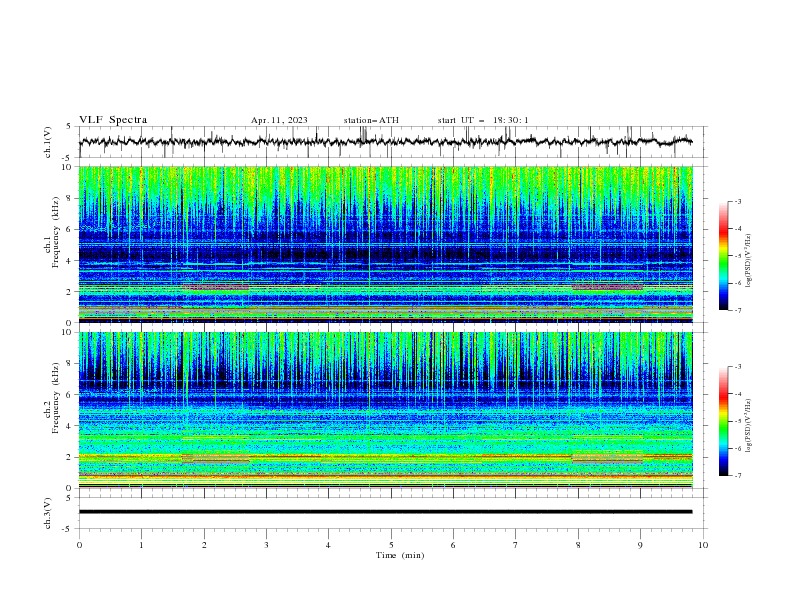This screenshot has width=792, height=612.
Task: Click the "-3" tick on upper colorbar
Action: coord(737,201)
